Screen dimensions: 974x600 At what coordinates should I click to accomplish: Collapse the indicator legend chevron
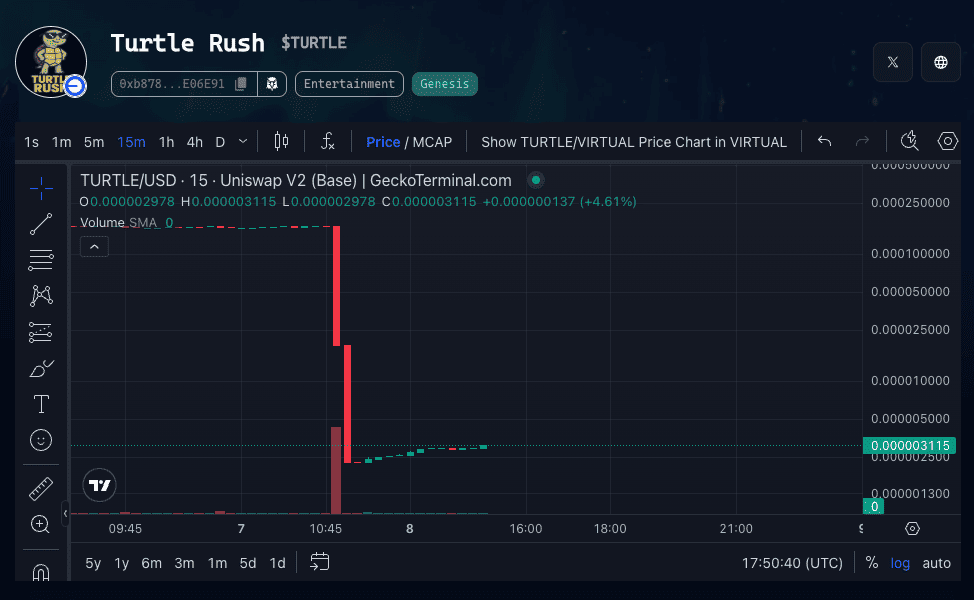click(x=94, y=246)
